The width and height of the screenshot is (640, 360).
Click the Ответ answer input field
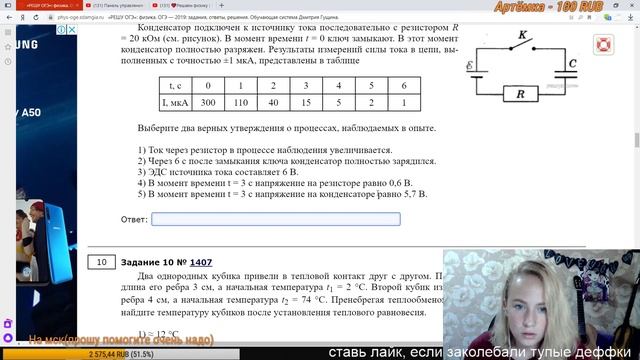pyautogui.click(x=276, y=219)
